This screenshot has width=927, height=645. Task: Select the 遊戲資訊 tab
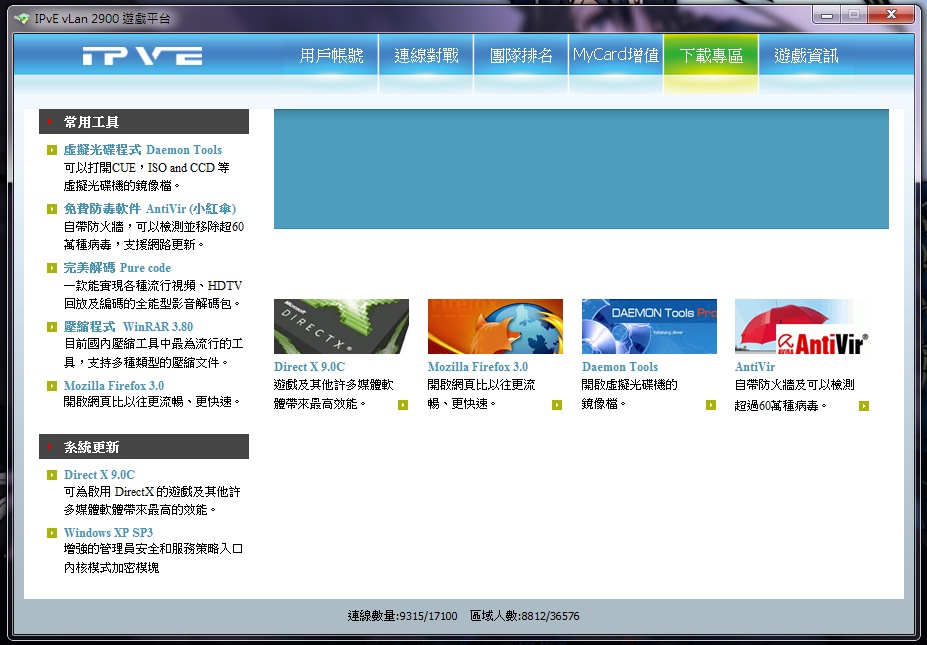(806, 56)
